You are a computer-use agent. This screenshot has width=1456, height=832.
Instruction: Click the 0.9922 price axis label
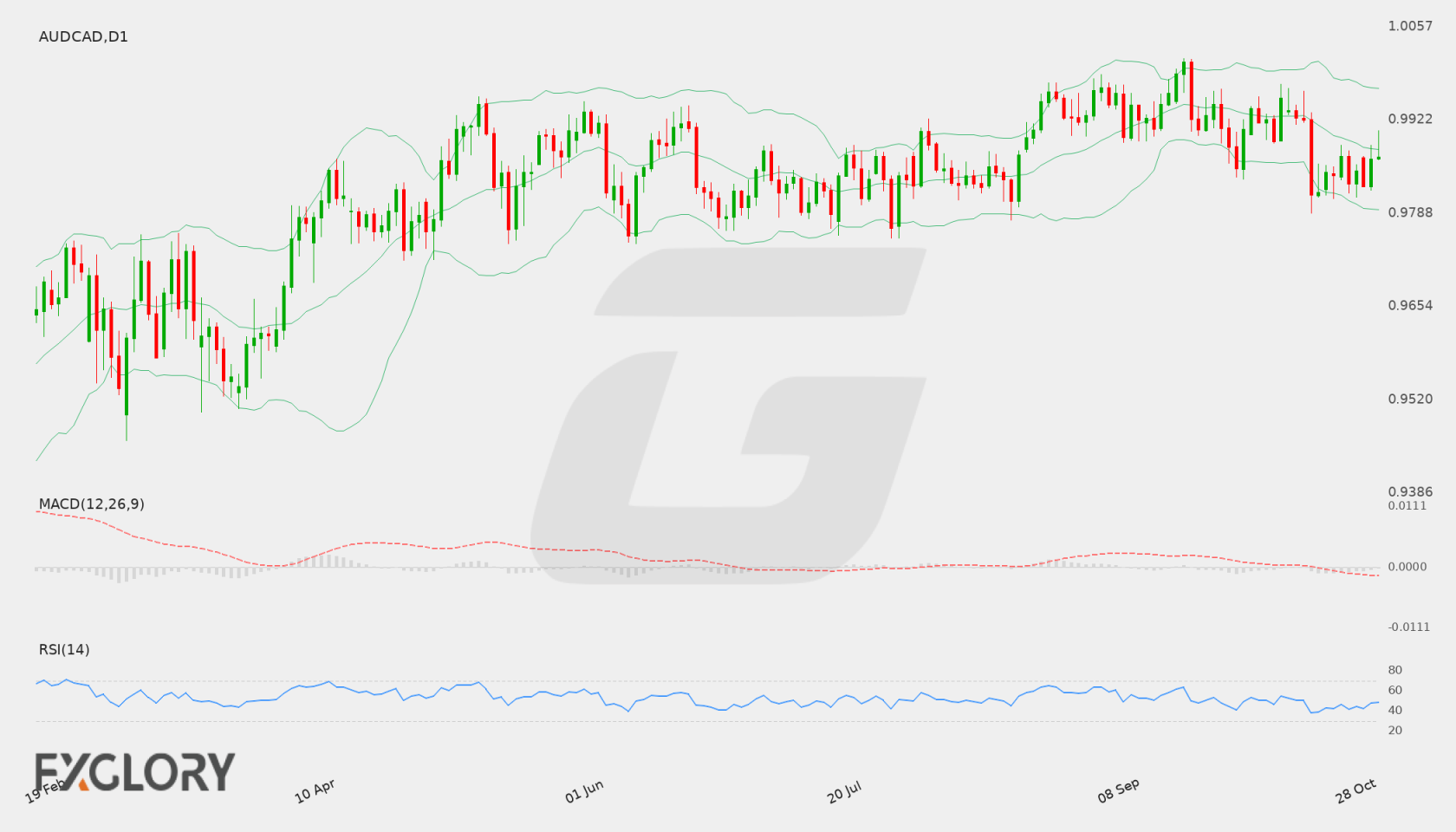pyautogui.click(x=1410, y=119)
